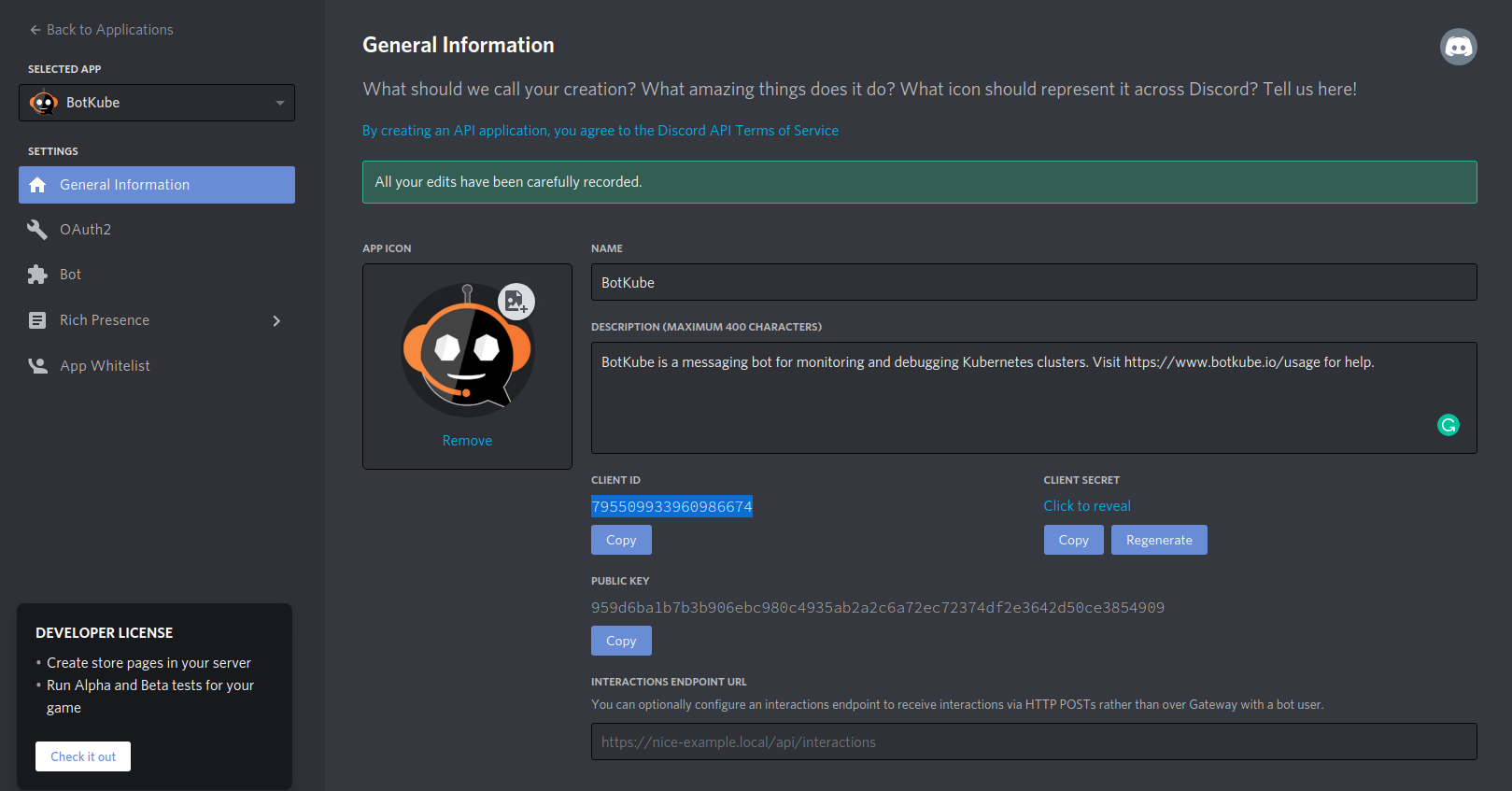
Task: Click the Grammarly icon in description box
Action: point(1448,425)
